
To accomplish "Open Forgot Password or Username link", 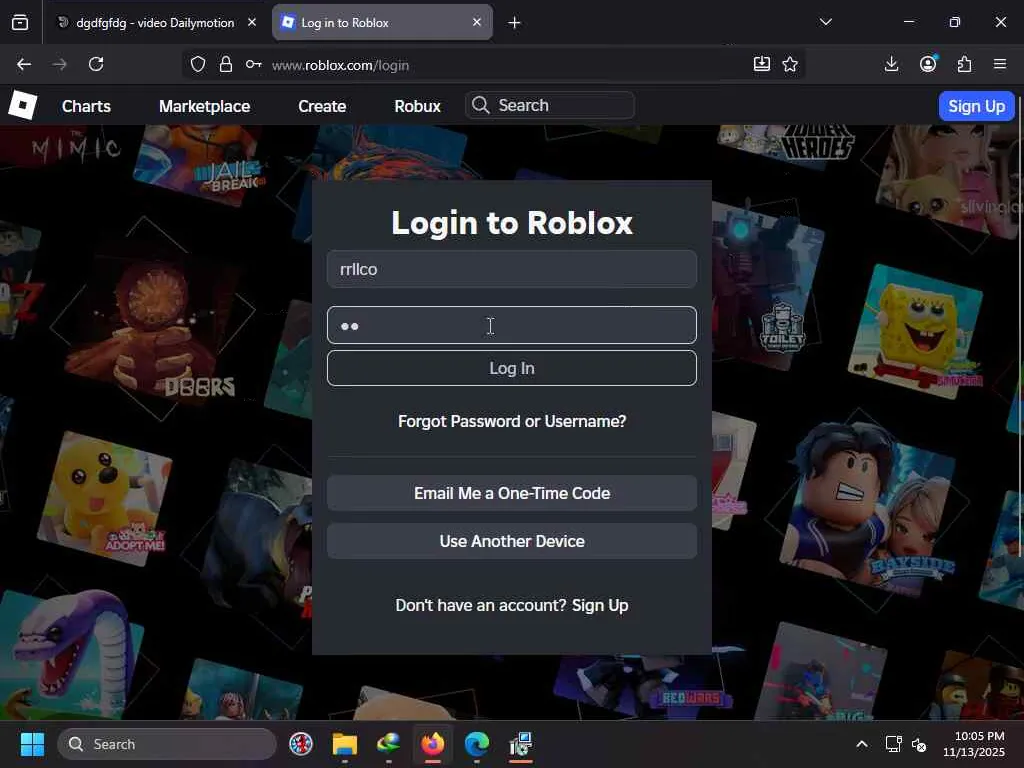I will click(512, 421).
